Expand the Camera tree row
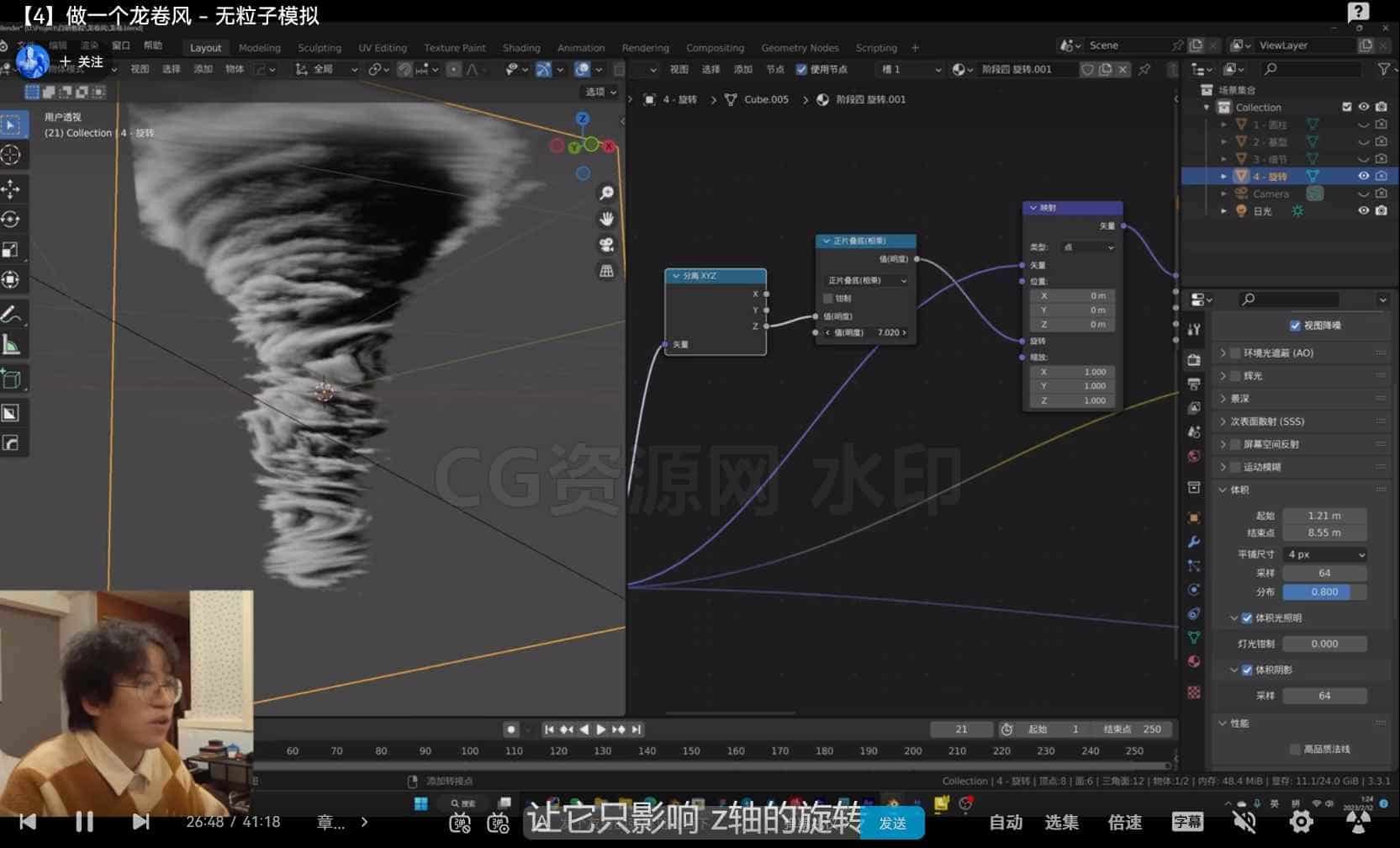The width and height of the screenshot is (1400, 848). click(1224, 193)
